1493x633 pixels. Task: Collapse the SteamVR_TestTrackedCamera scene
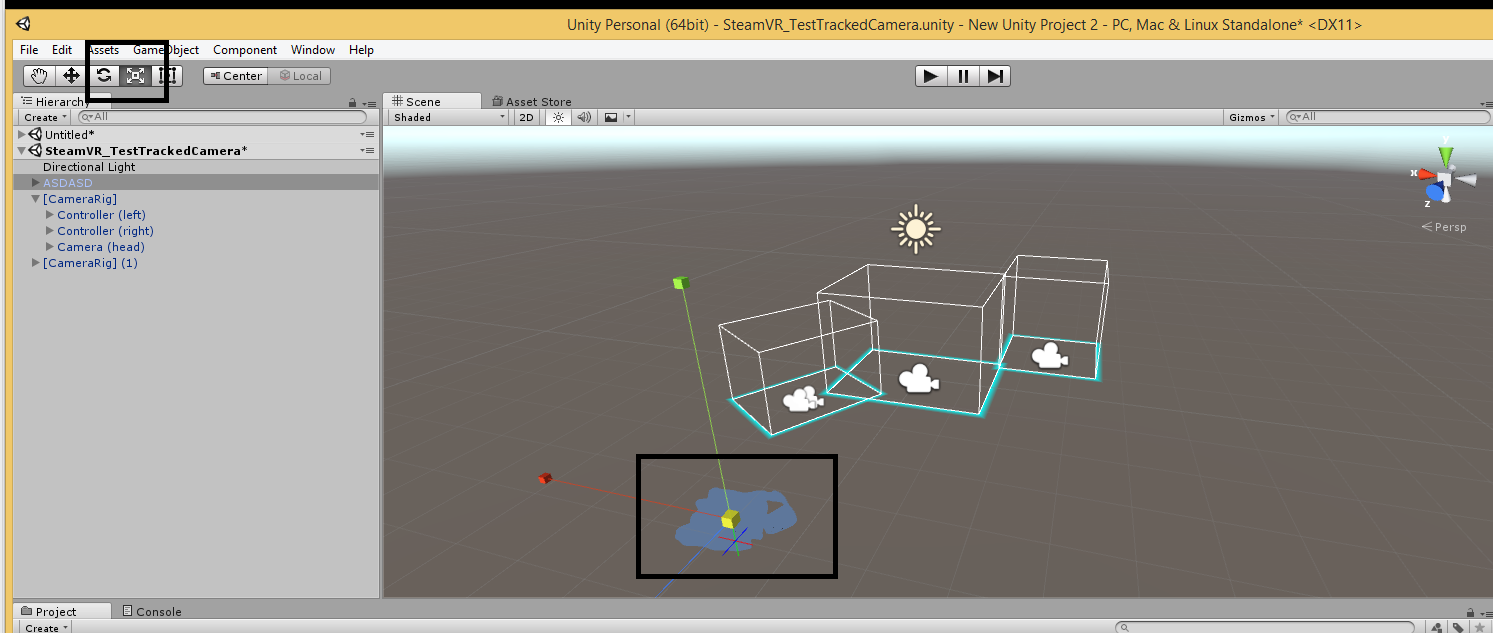(23, 151)
